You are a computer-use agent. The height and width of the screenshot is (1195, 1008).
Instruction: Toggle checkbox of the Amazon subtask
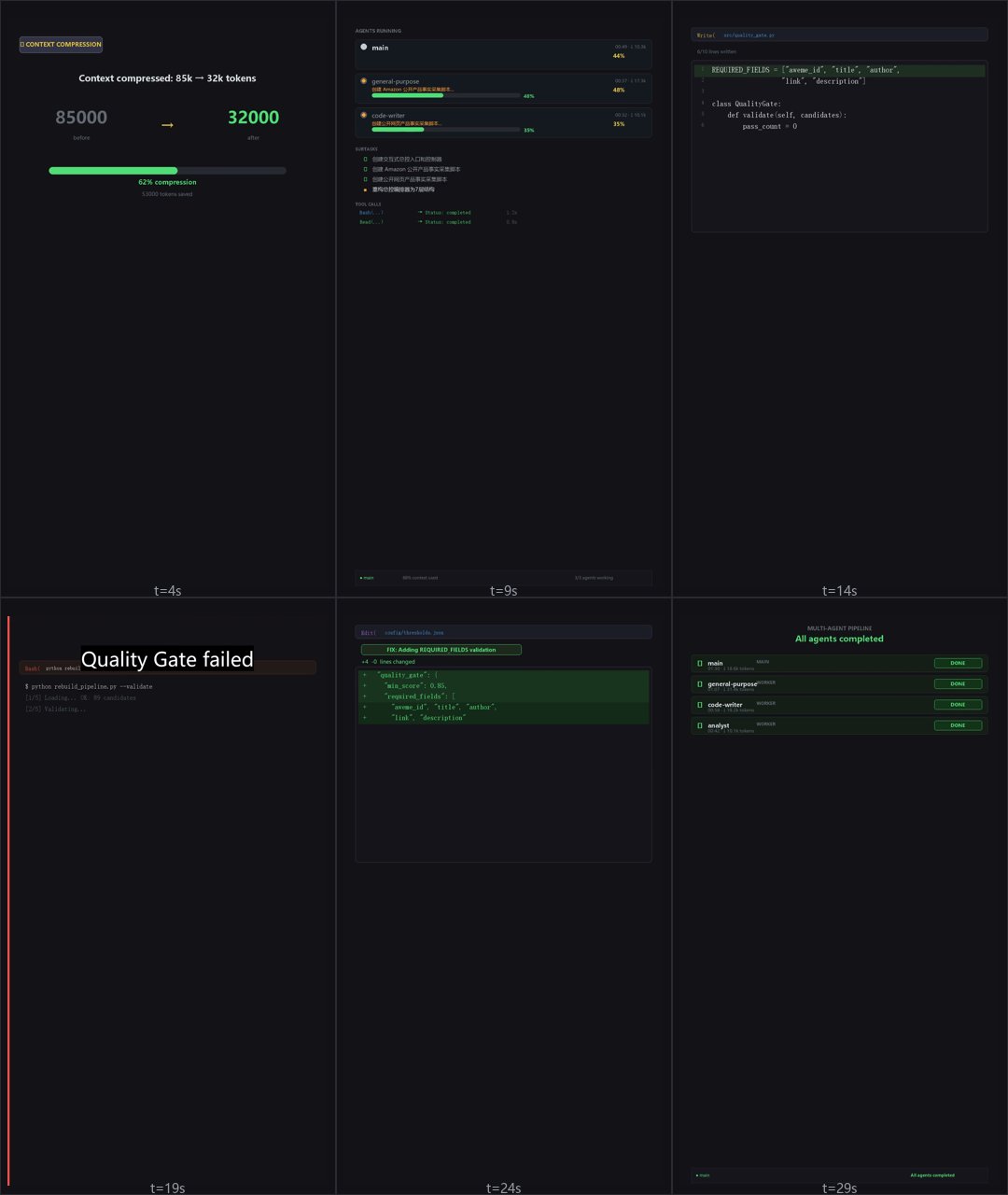[365, 169]
